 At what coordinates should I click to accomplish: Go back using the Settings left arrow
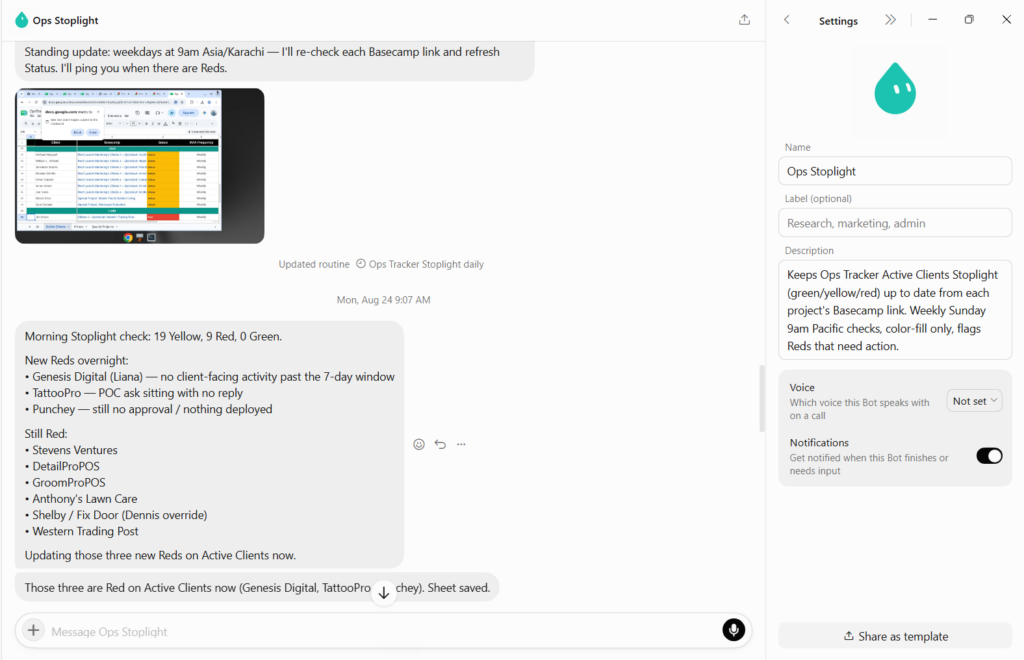click(x=787, y=20)
